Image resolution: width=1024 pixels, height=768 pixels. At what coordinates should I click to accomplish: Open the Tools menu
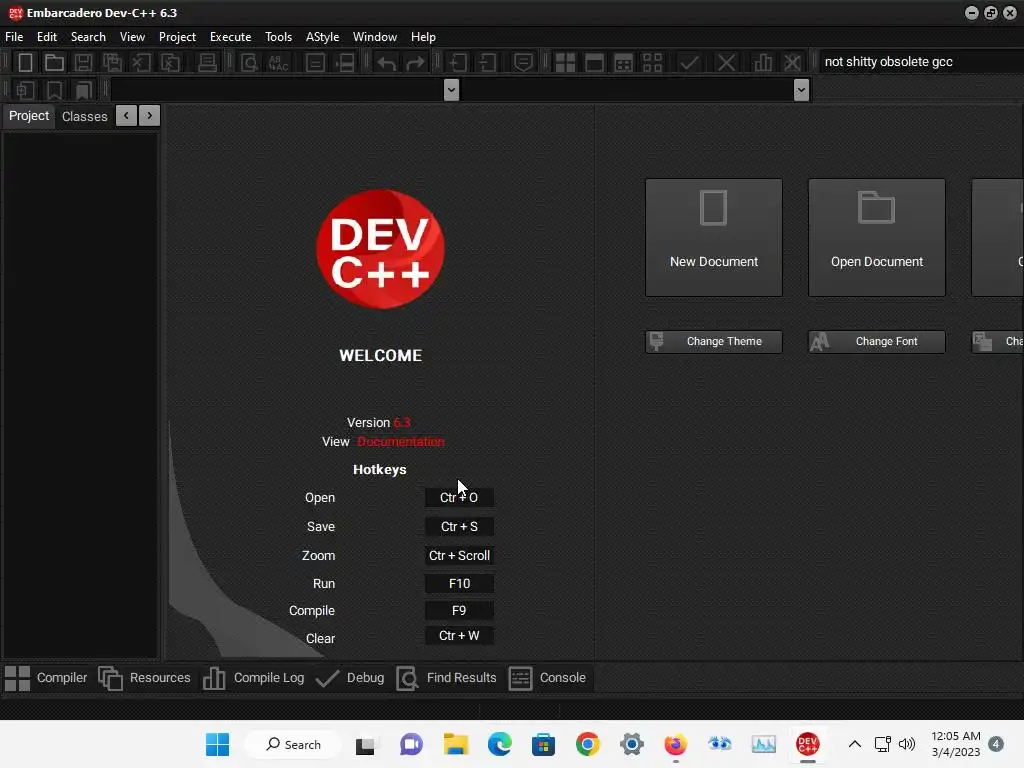pos(278,37)
